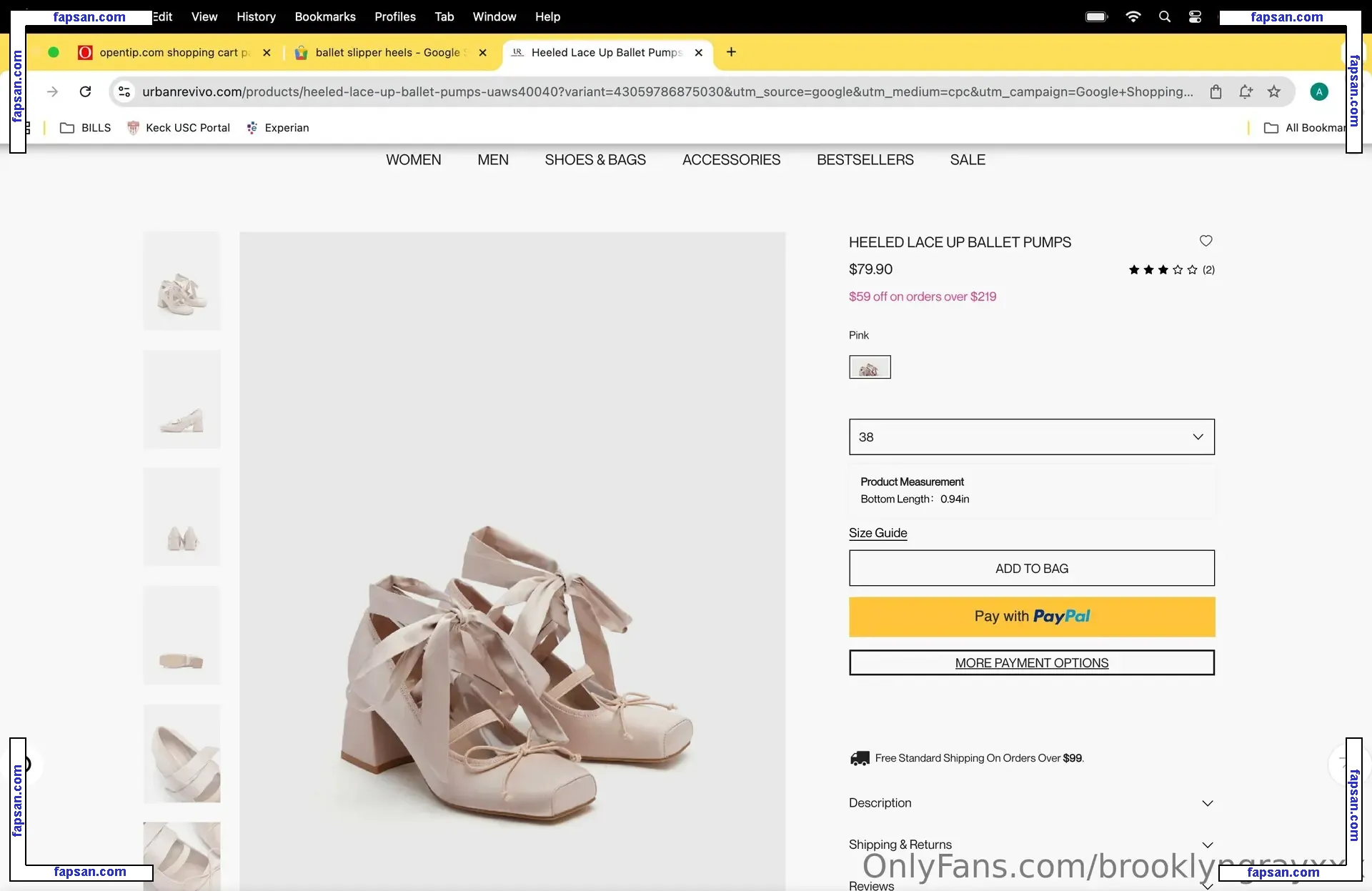Click the green profile avatar icon

[x=1319, y=91]
